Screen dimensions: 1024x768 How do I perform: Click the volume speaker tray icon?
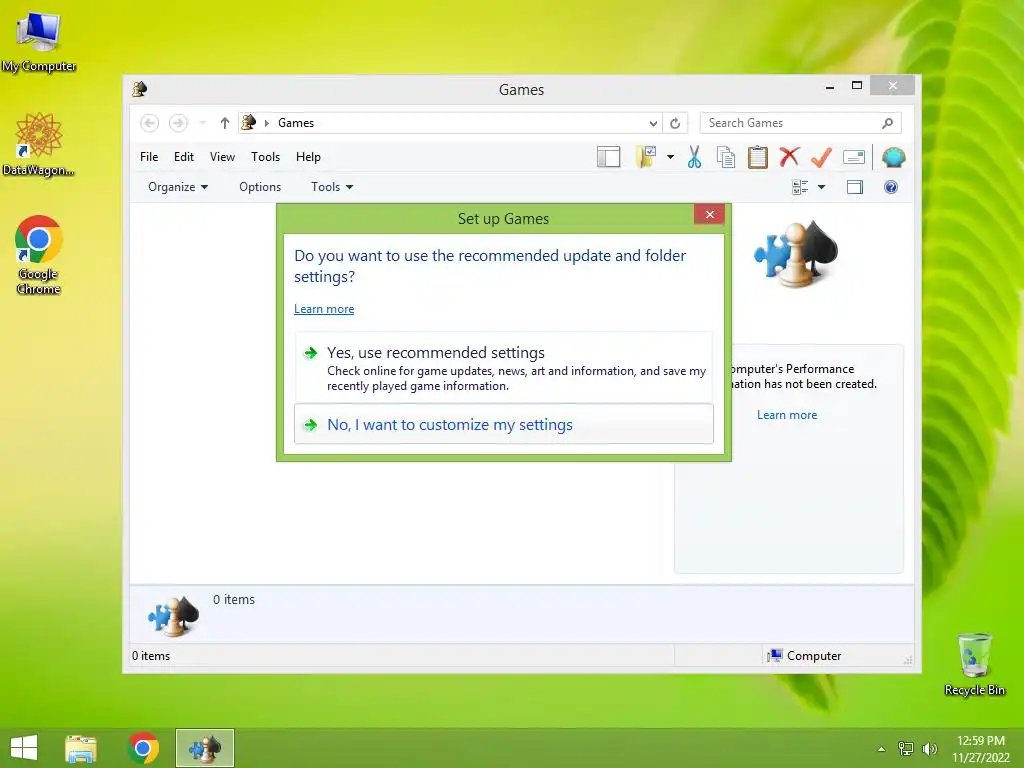point(929,749)
